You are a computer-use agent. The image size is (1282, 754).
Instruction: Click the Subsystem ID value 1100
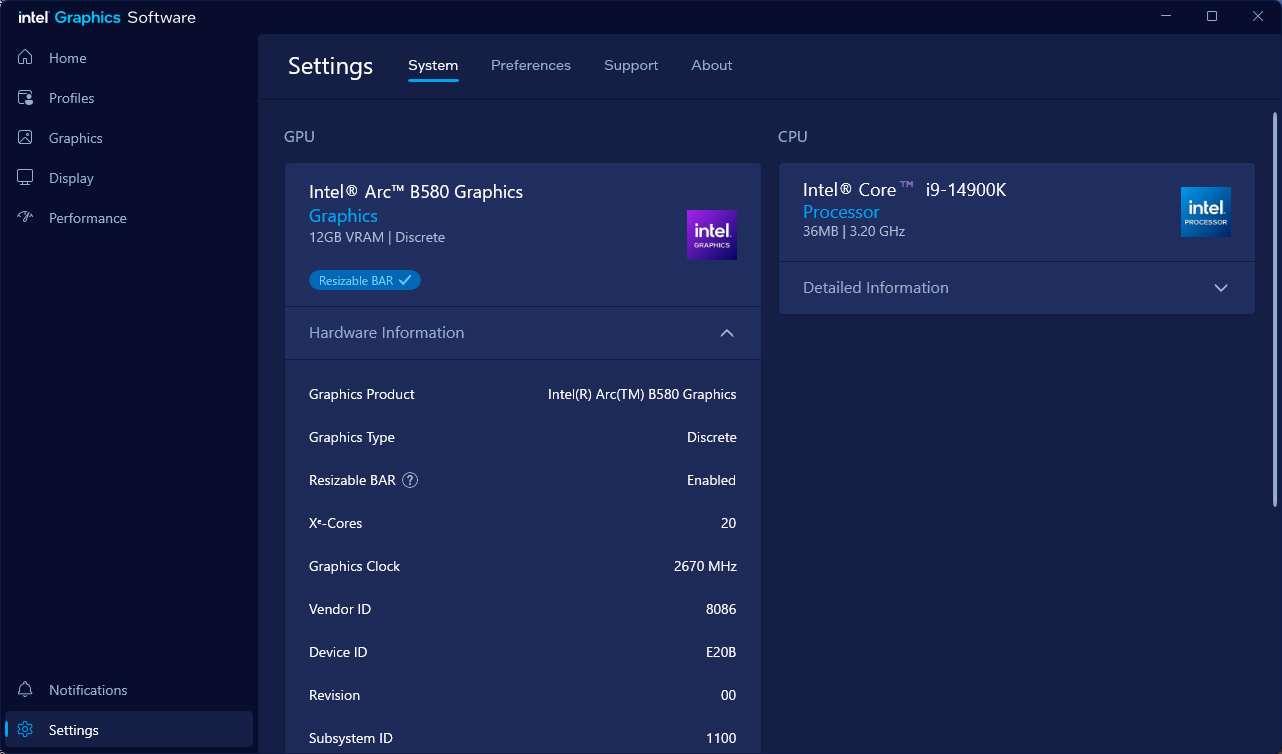(721, 738)
